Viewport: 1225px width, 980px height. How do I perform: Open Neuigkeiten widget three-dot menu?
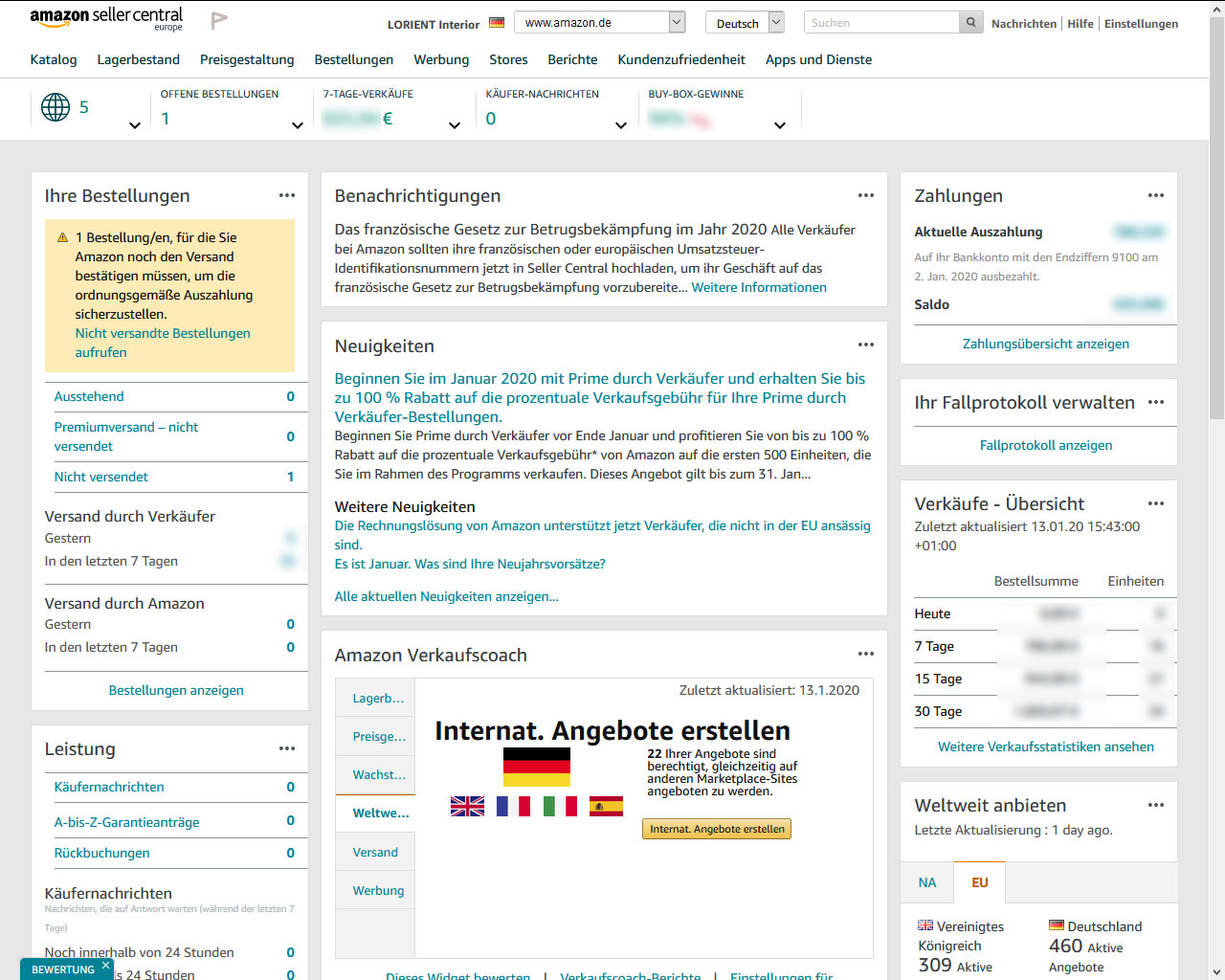pyautogui.click(x=866, y=345)
